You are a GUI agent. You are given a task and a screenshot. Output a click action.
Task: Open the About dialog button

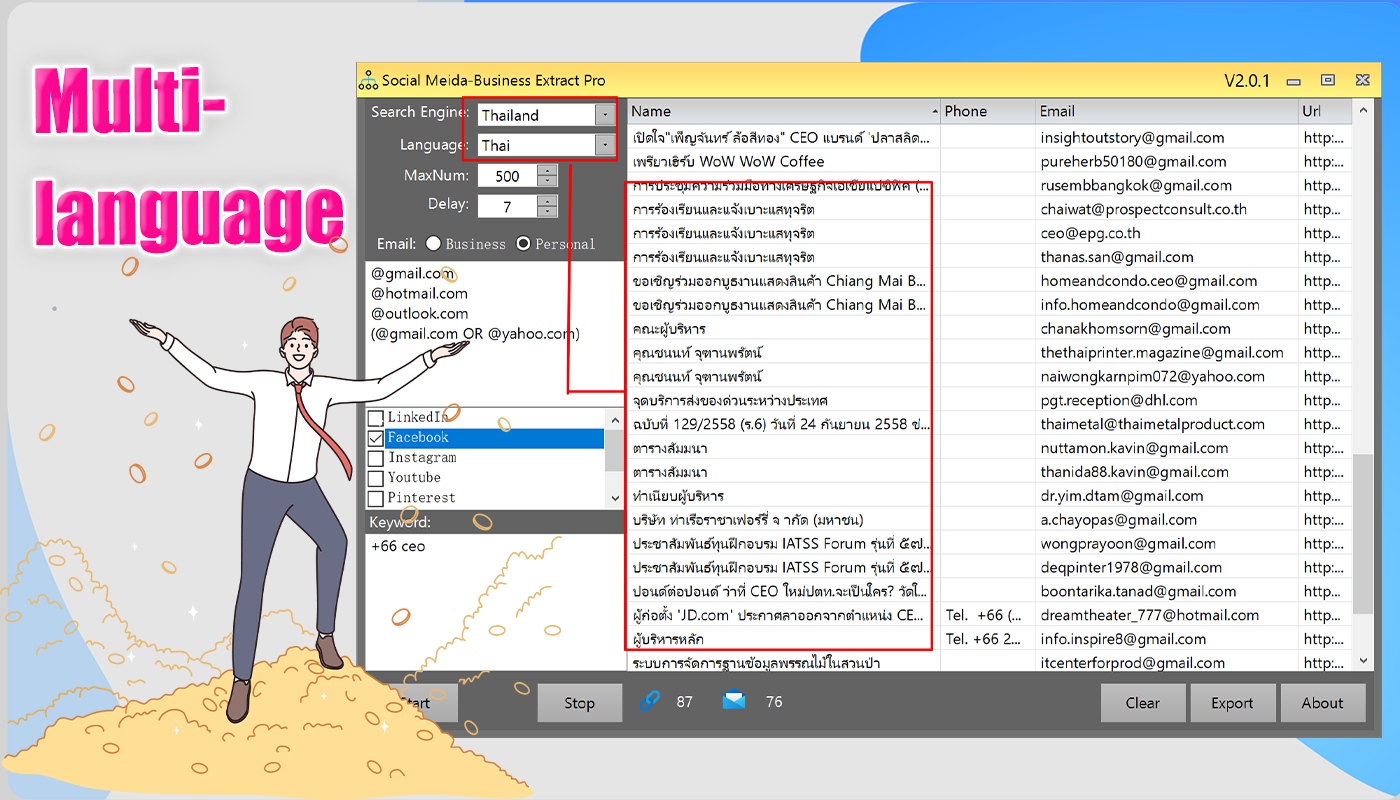coord(1322,703)
